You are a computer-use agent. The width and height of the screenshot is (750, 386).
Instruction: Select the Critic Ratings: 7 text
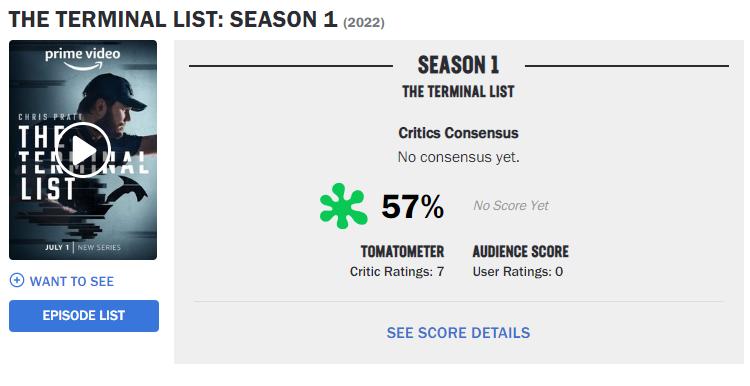(x=397, y=272)
